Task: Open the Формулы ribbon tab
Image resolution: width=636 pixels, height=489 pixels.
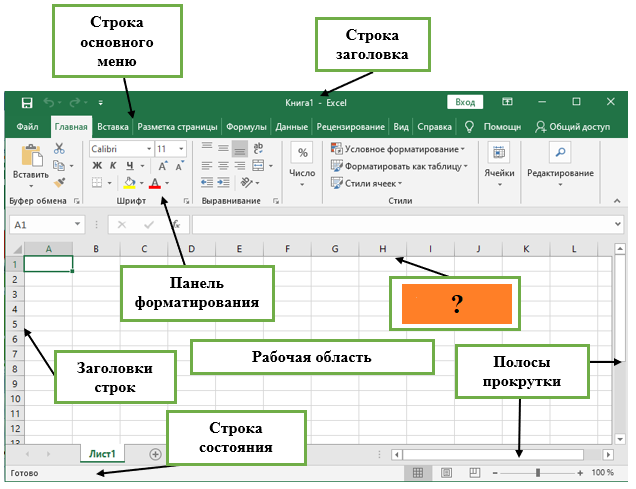Action: click(x=246, y=127)
